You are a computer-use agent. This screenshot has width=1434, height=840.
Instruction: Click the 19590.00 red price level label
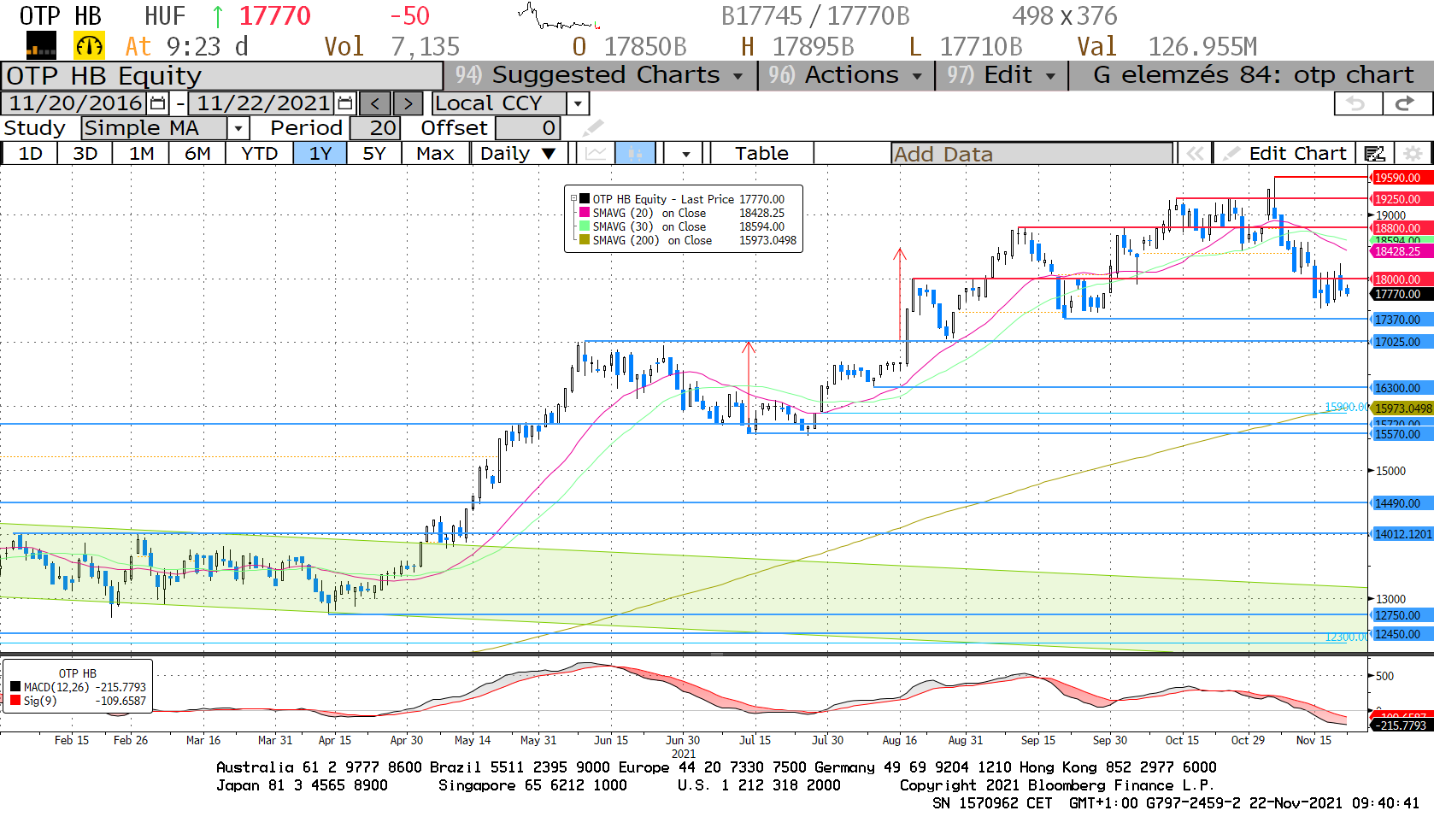pos(1402,178)
